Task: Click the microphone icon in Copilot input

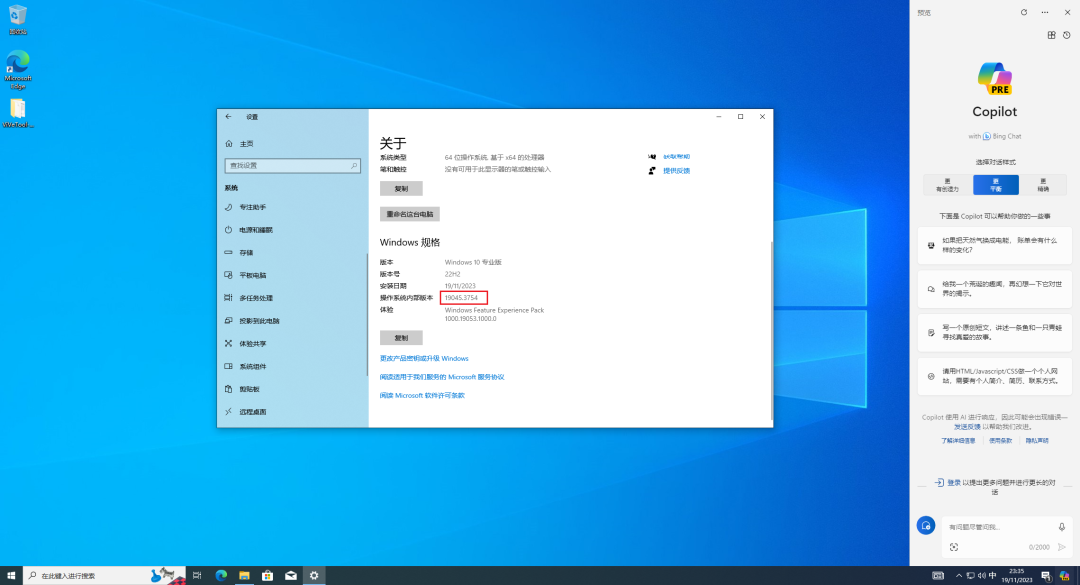Action: pyautogui.click(x=1061, y=527)
